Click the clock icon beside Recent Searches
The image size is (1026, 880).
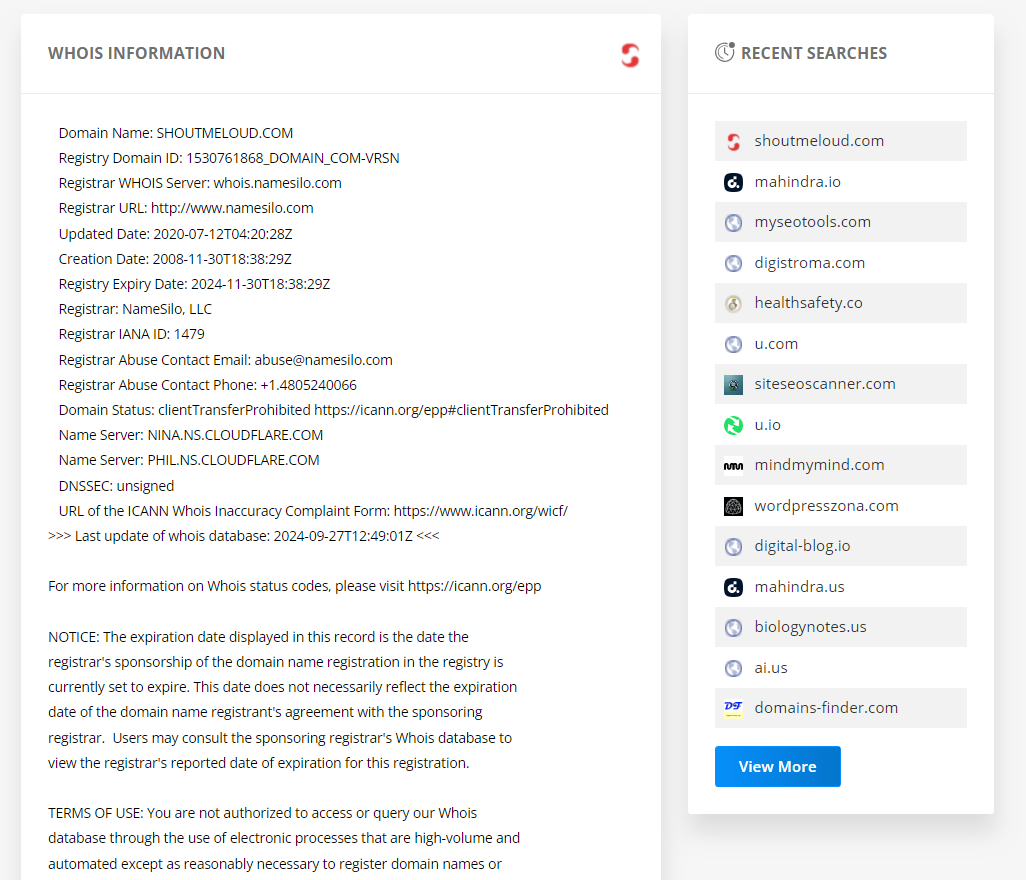725,53
